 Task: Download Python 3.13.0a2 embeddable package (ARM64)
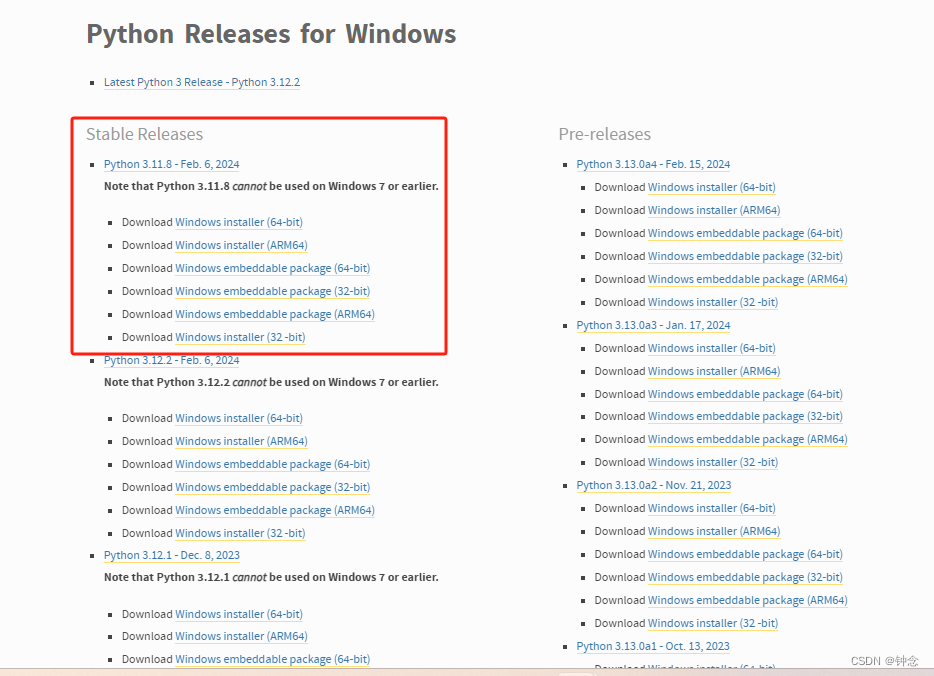[x=748, y=600]
